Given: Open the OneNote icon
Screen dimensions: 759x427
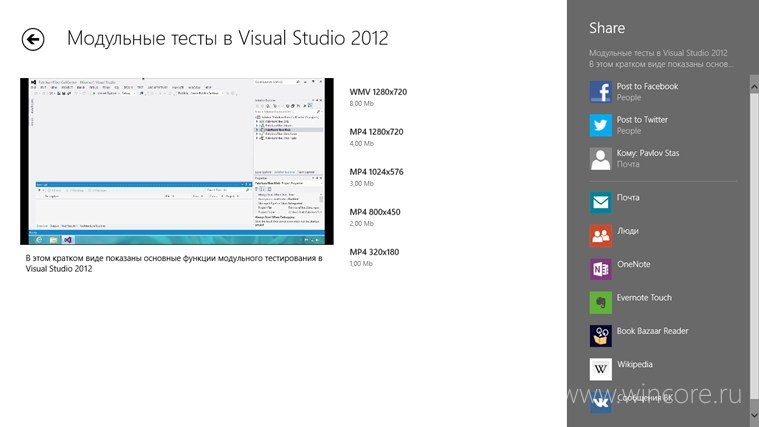Looking at the screenshot, I should click(x=601, y=269).
